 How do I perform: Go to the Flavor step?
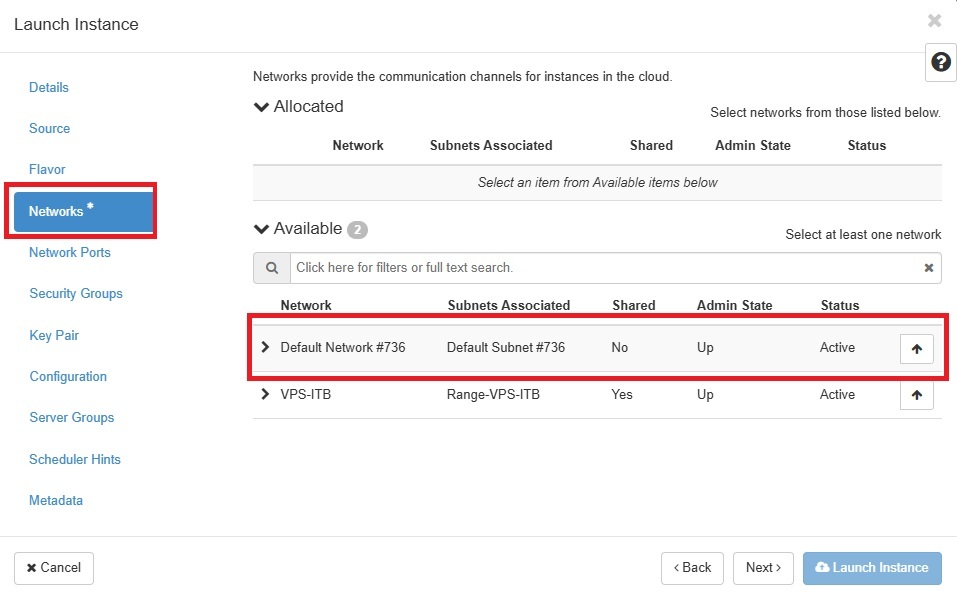tap(47, 169)
